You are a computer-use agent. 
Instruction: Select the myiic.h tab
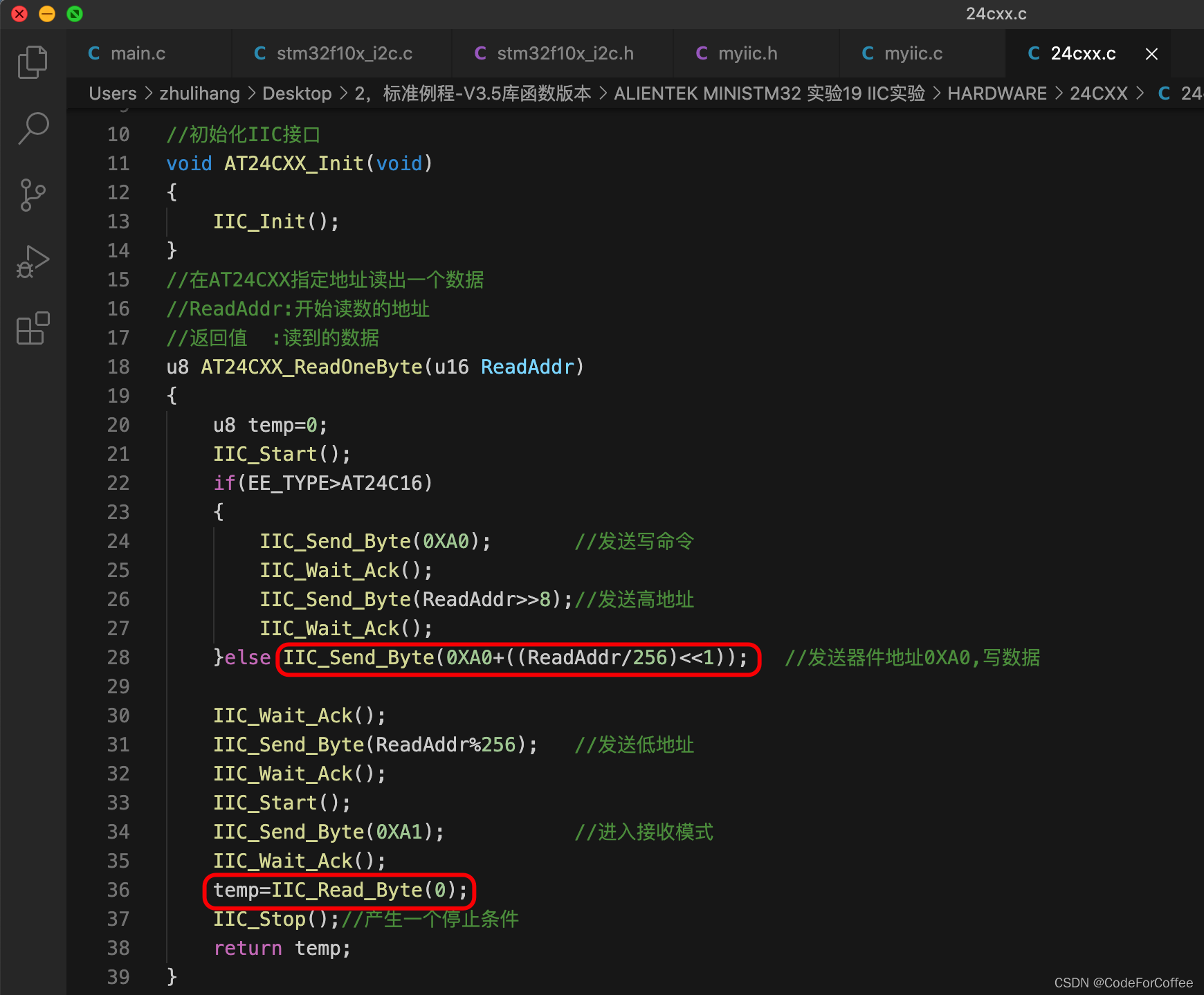tap(747, 54)
